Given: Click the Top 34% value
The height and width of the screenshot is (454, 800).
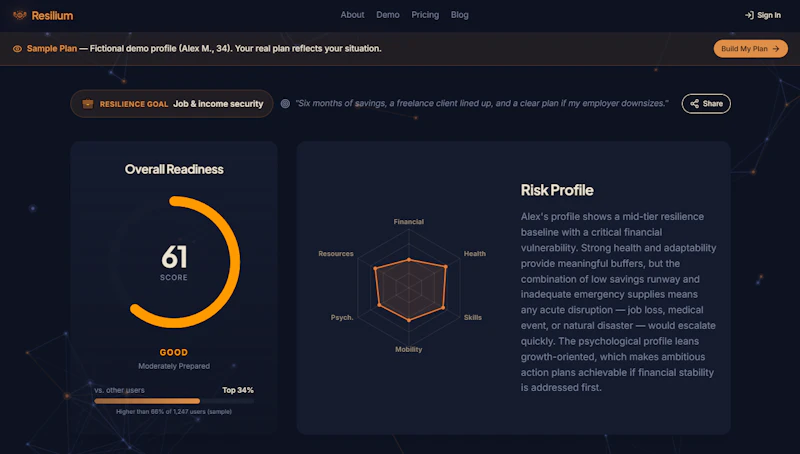Looking at the screenshot, I should (238, 390).
